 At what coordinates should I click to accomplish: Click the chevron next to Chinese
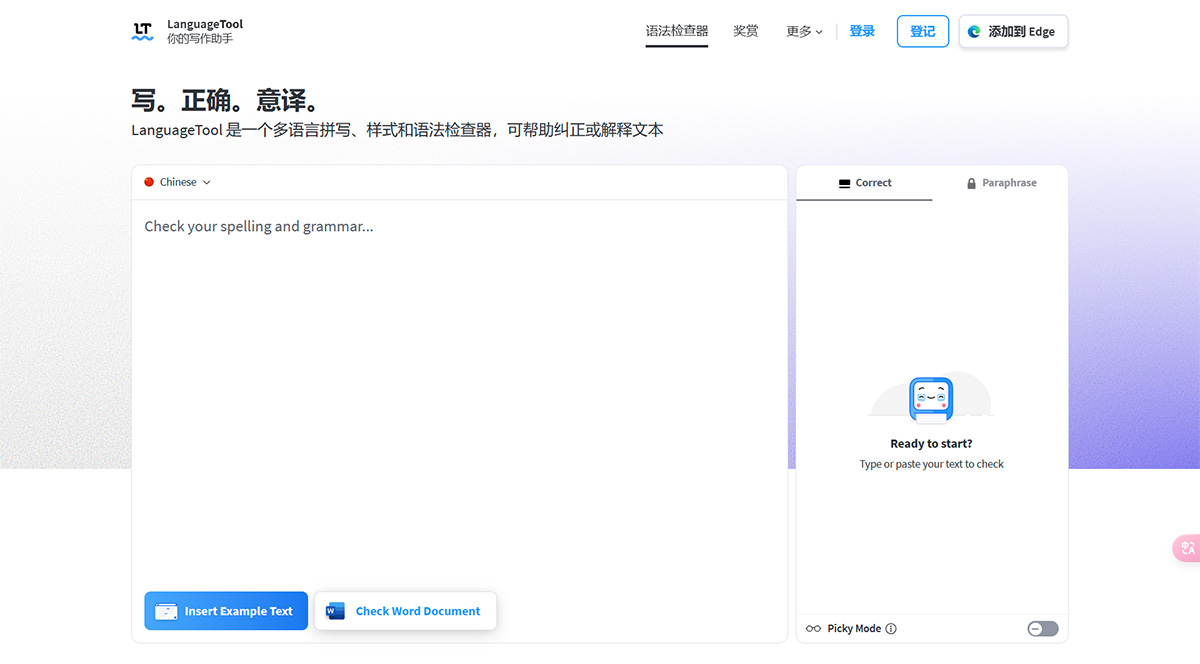tap(207, 182)
